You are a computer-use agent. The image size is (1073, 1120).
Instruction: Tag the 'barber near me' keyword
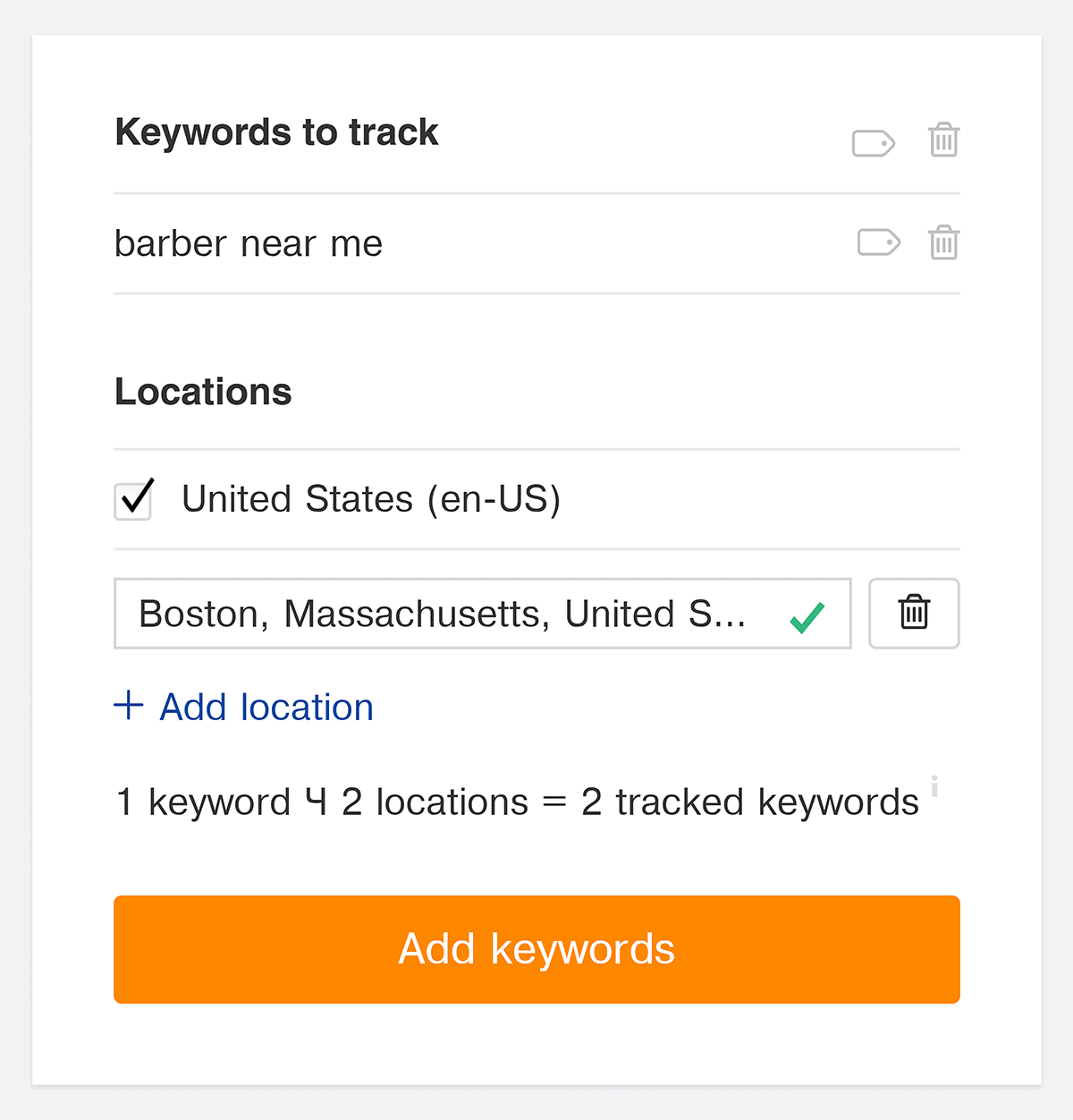click(878, 242)
